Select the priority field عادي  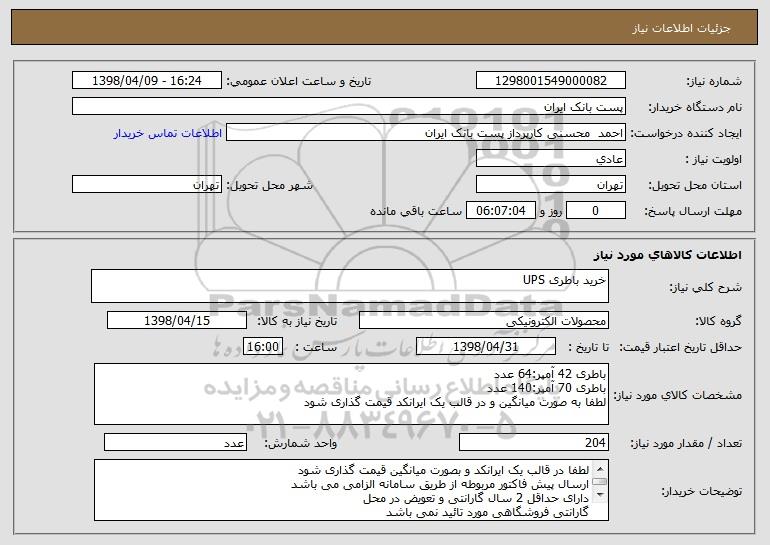pos(550,159)
